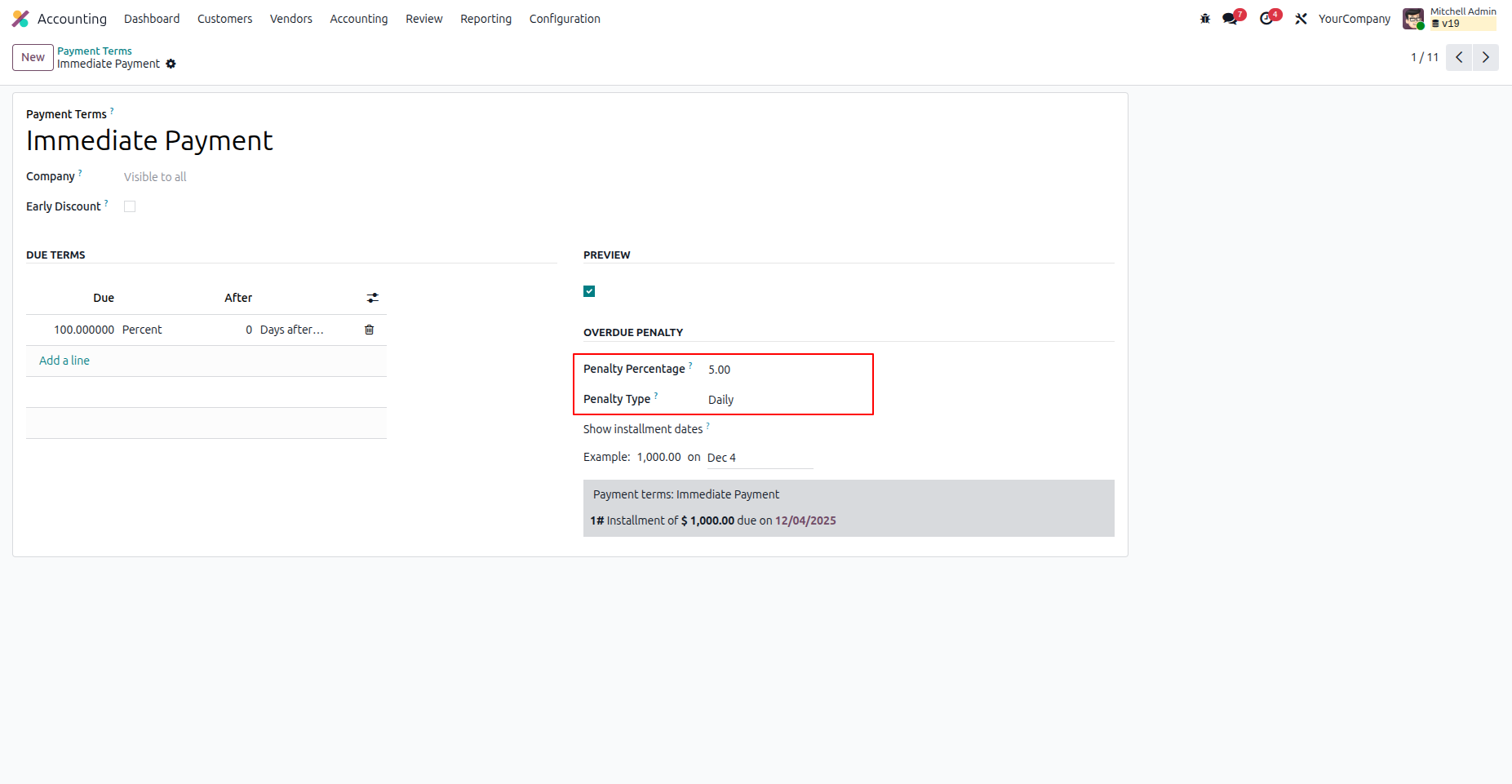Click the Penalty Percentage help tooltip mark

pos(690,365)
